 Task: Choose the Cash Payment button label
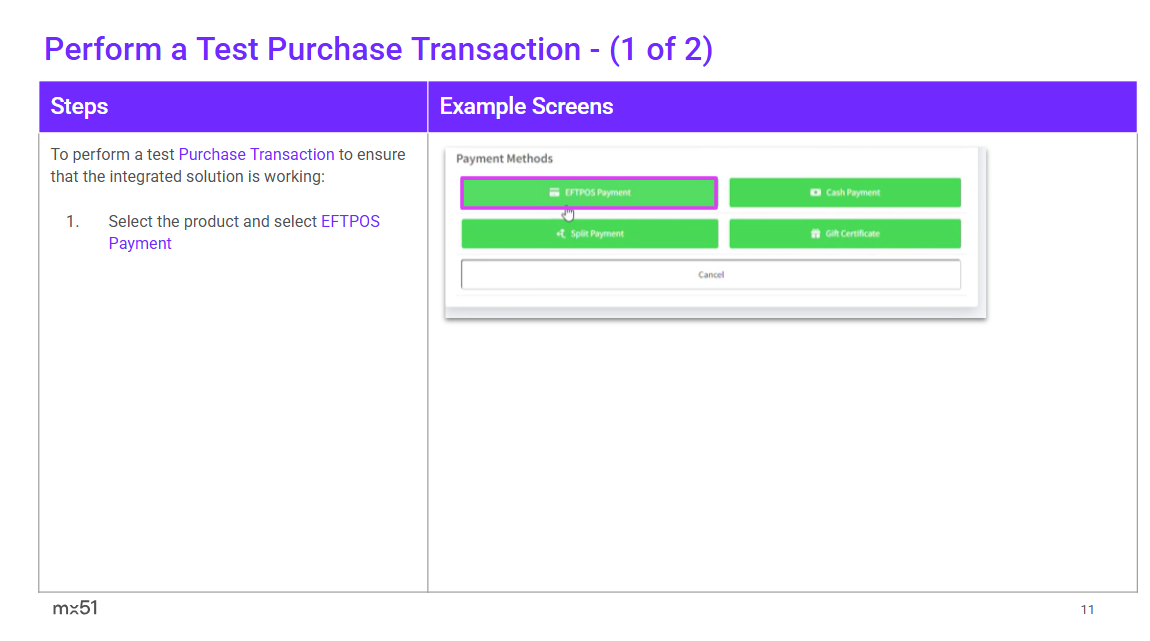coord(853,193)
